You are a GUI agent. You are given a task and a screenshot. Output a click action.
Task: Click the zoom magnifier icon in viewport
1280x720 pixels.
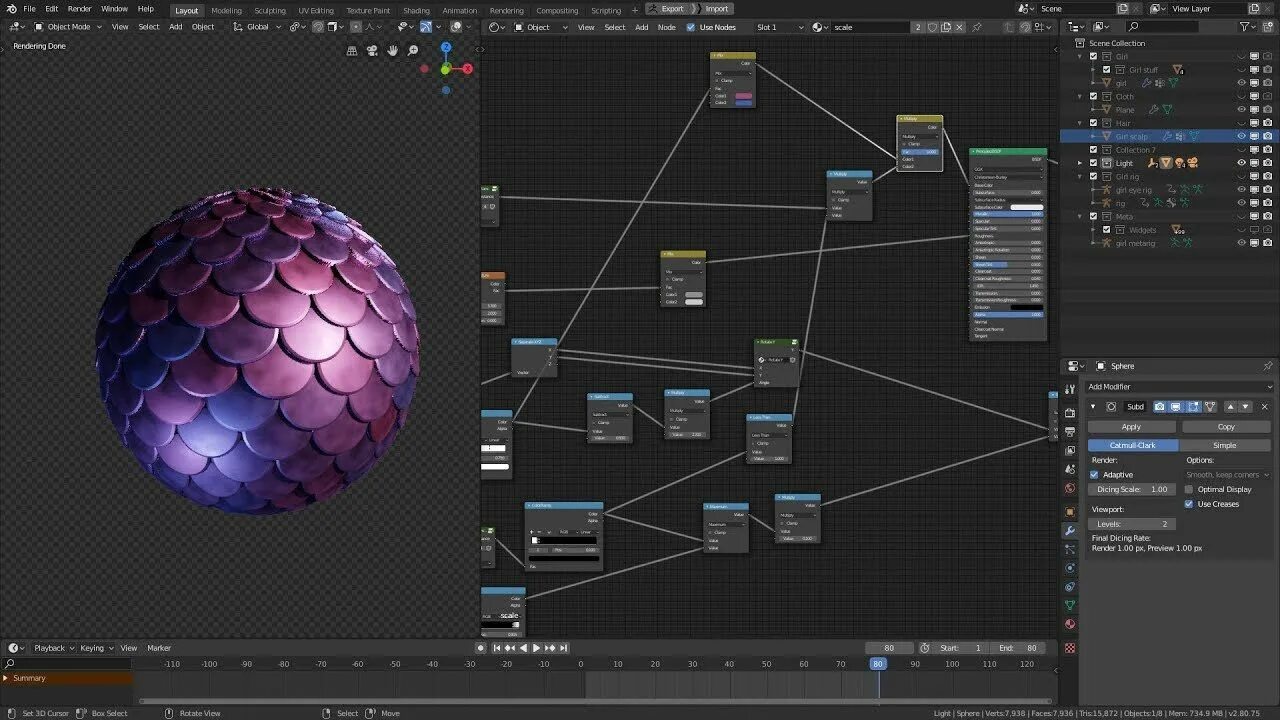pos(412,50)
